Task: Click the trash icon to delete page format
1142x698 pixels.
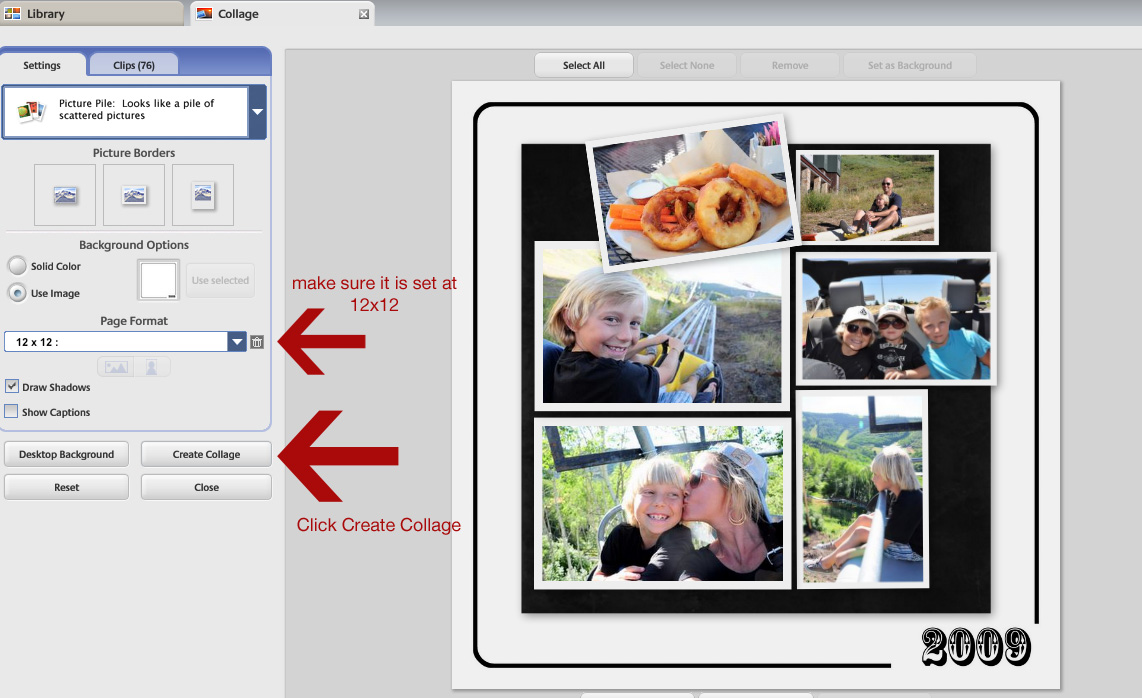Action: pyautogui.click(x=257, y=341)
